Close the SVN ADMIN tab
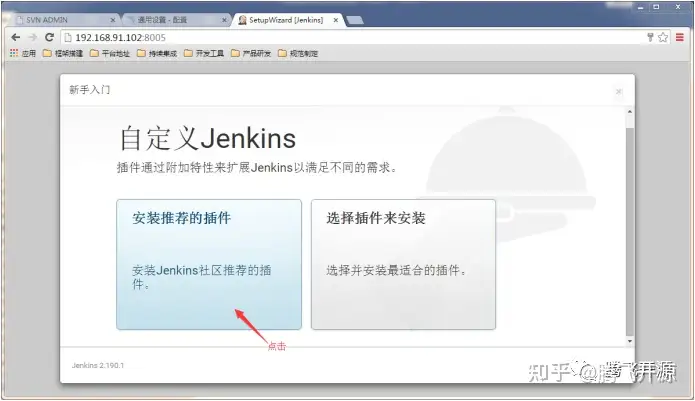The height and width of the screenshot is (401, 695). 113,20
